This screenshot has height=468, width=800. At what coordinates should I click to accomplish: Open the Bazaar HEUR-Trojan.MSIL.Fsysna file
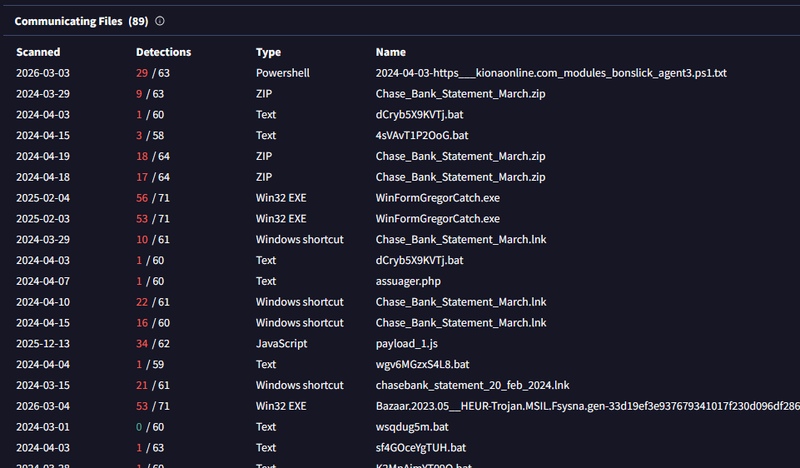click(588, 406)
